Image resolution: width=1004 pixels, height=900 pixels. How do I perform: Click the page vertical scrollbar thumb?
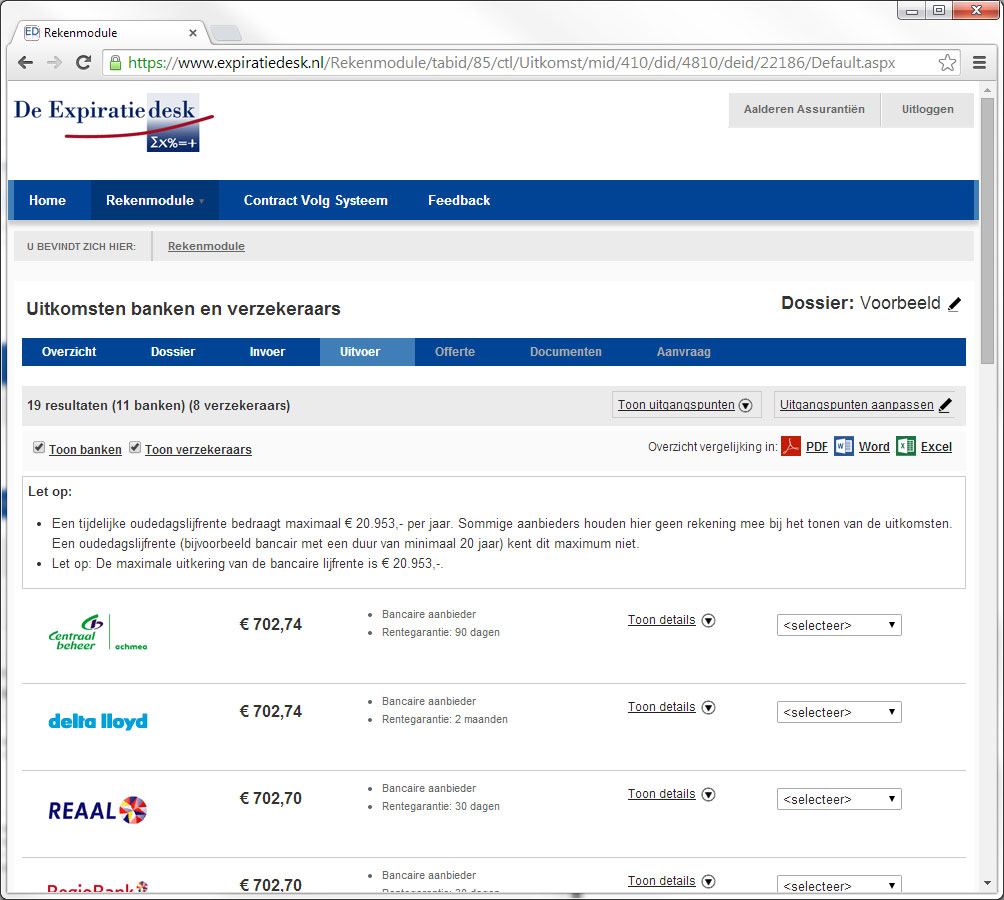point(987,230)
